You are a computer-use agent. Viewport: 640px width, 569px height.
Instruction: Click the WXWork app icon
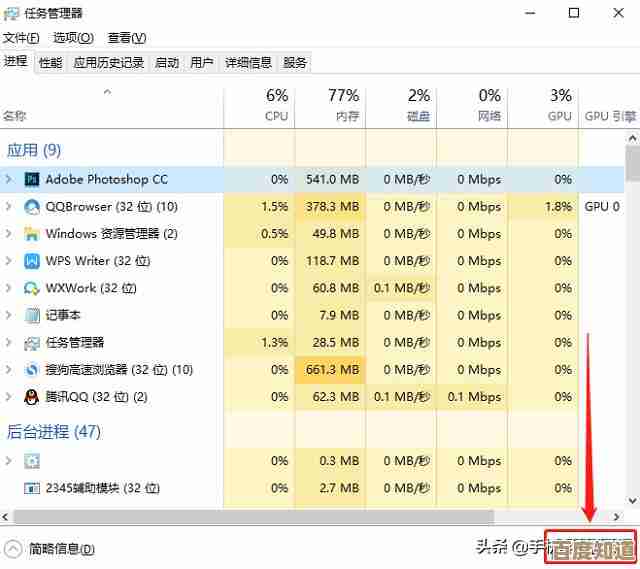pyautogui.click(x=31, y=288)
